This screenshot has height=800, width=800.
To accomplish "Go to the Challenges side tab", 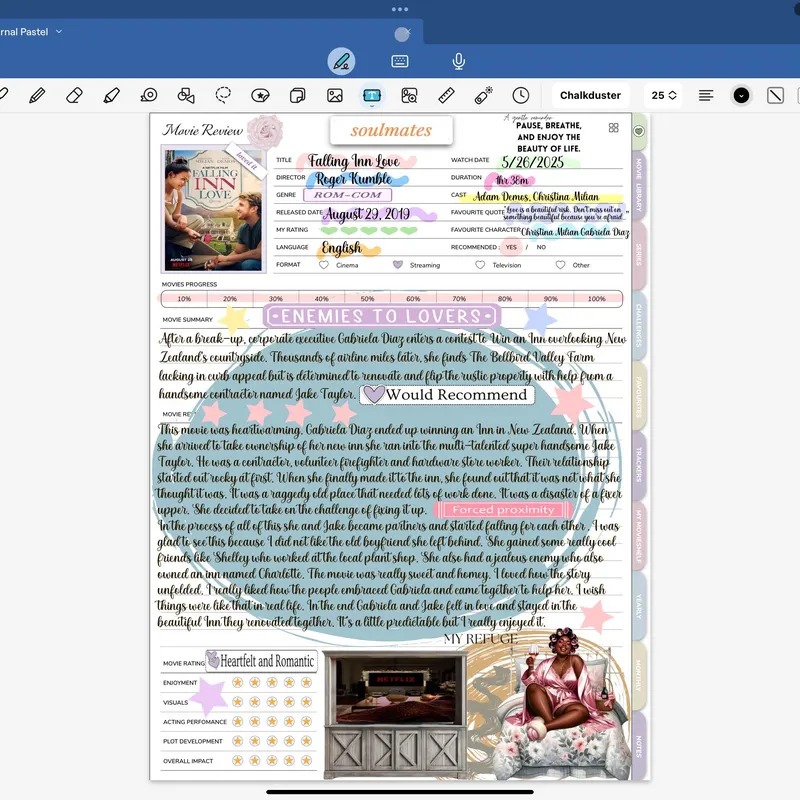I will coord(639,325).
